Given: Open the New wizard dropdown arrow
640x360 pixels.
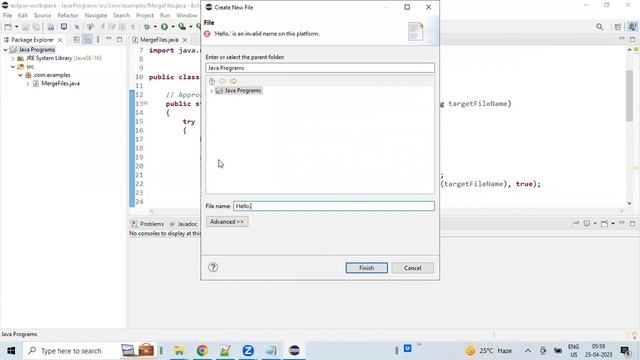Looking at the screenshot, I should coord(16,27).
